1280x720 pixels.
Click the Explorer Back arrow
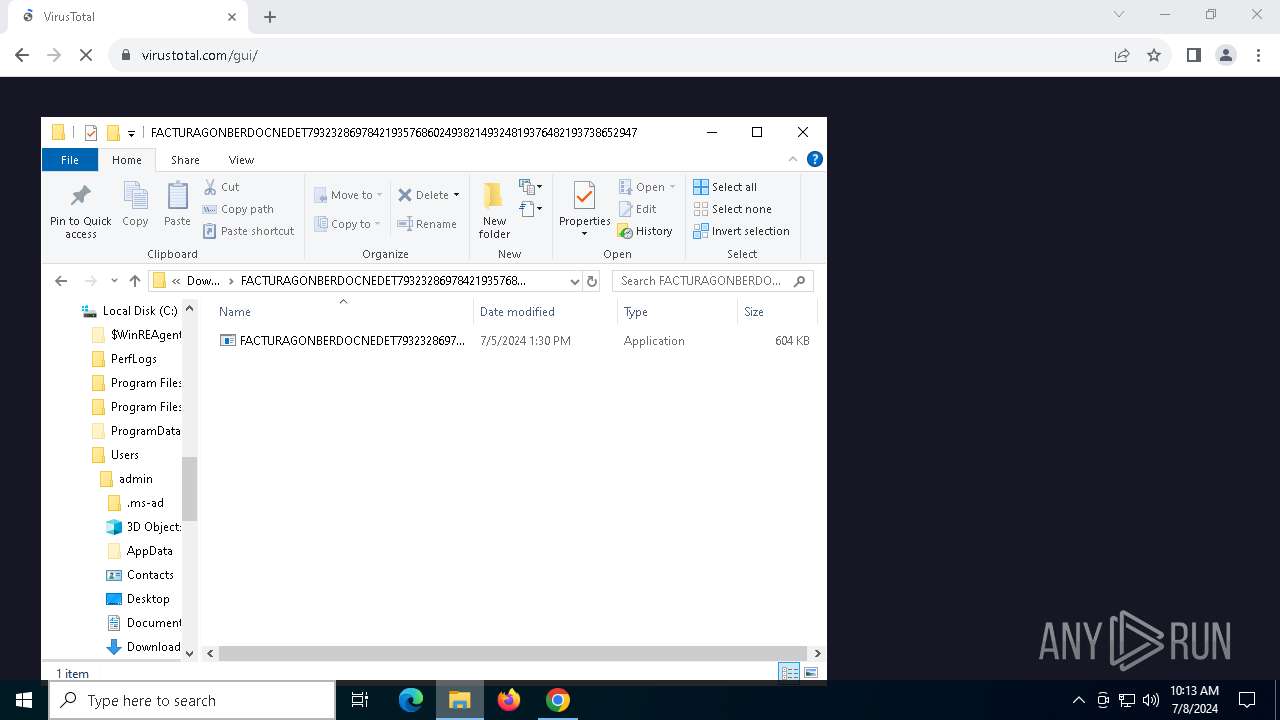pyautogui.click(x=61, y=281)
